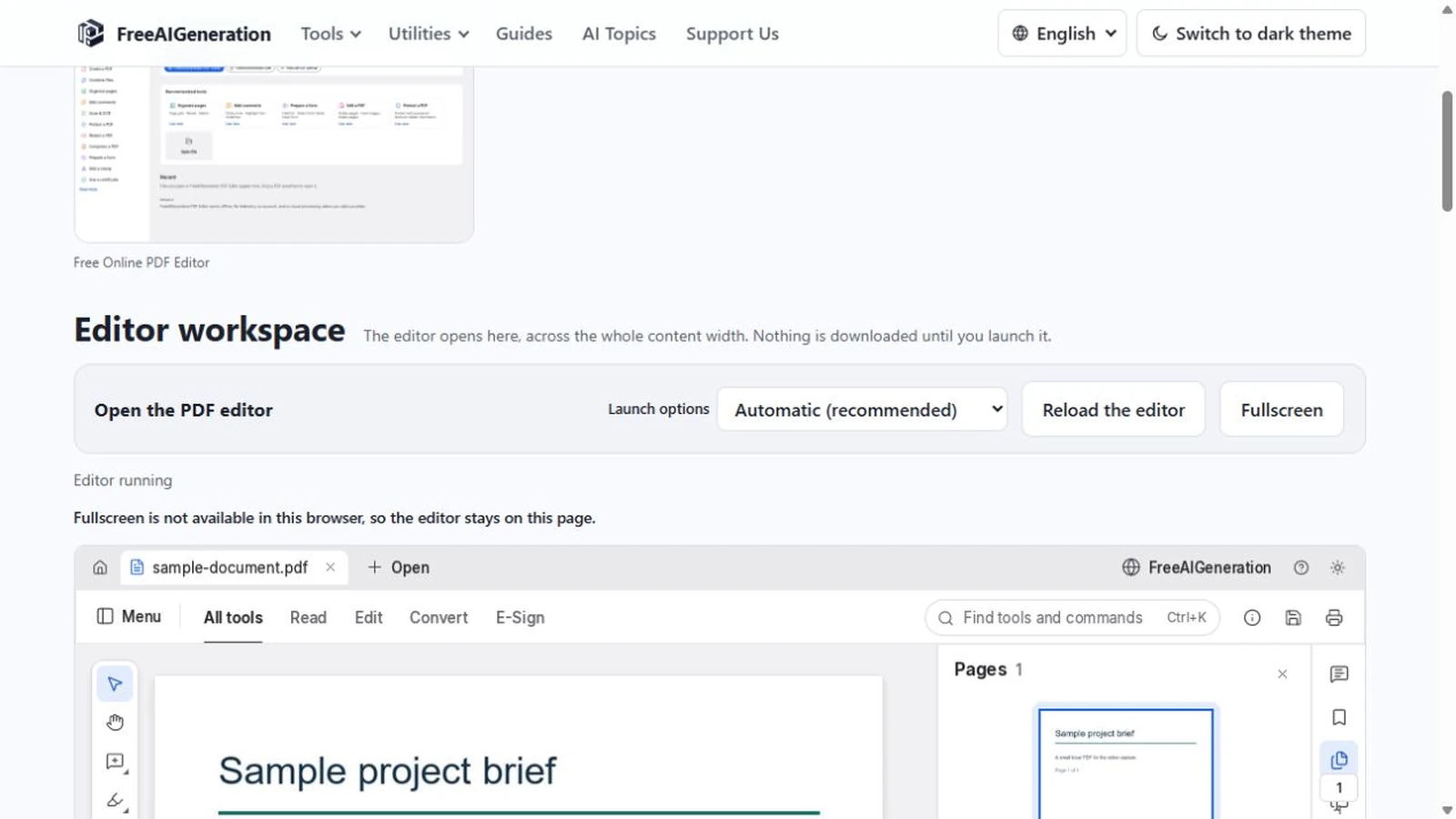
Task: Open the English language dropdown
Action: tap(1062, 34)
